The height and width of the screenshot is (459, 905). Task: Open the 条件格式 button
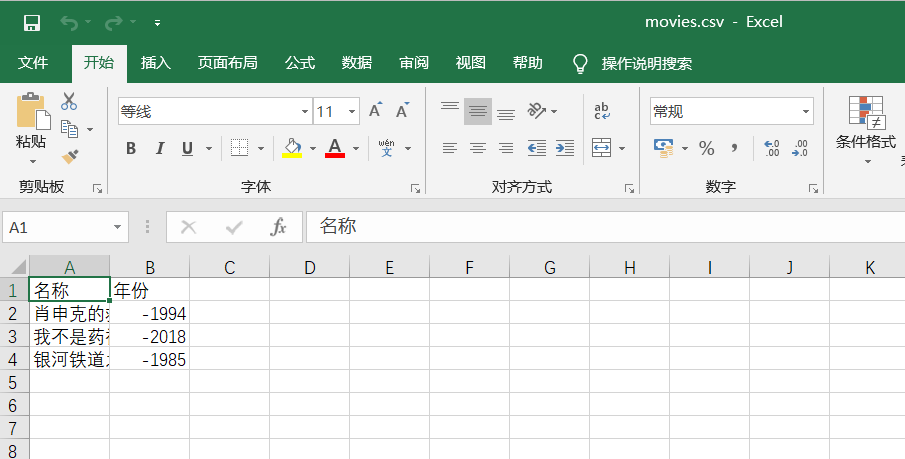point(866,125)
